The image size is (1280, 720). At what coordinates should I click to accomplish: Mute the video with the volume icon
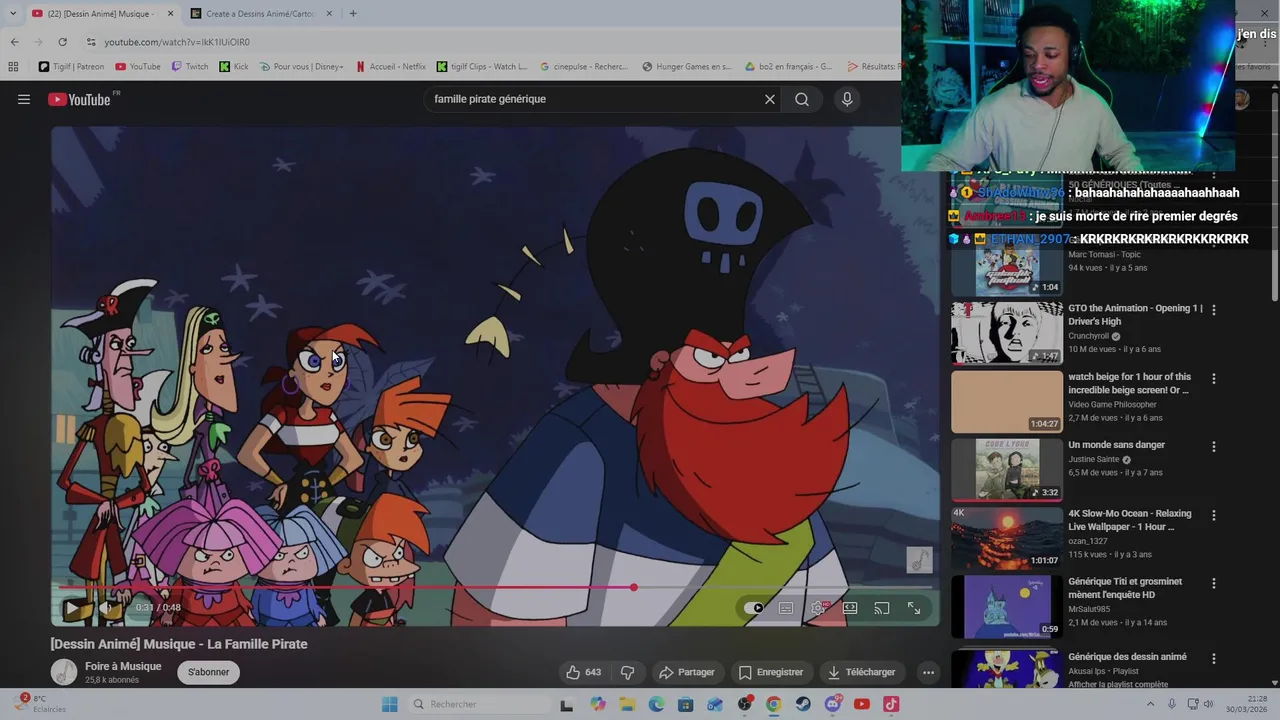pyautogui.click(x=108, y=607)
